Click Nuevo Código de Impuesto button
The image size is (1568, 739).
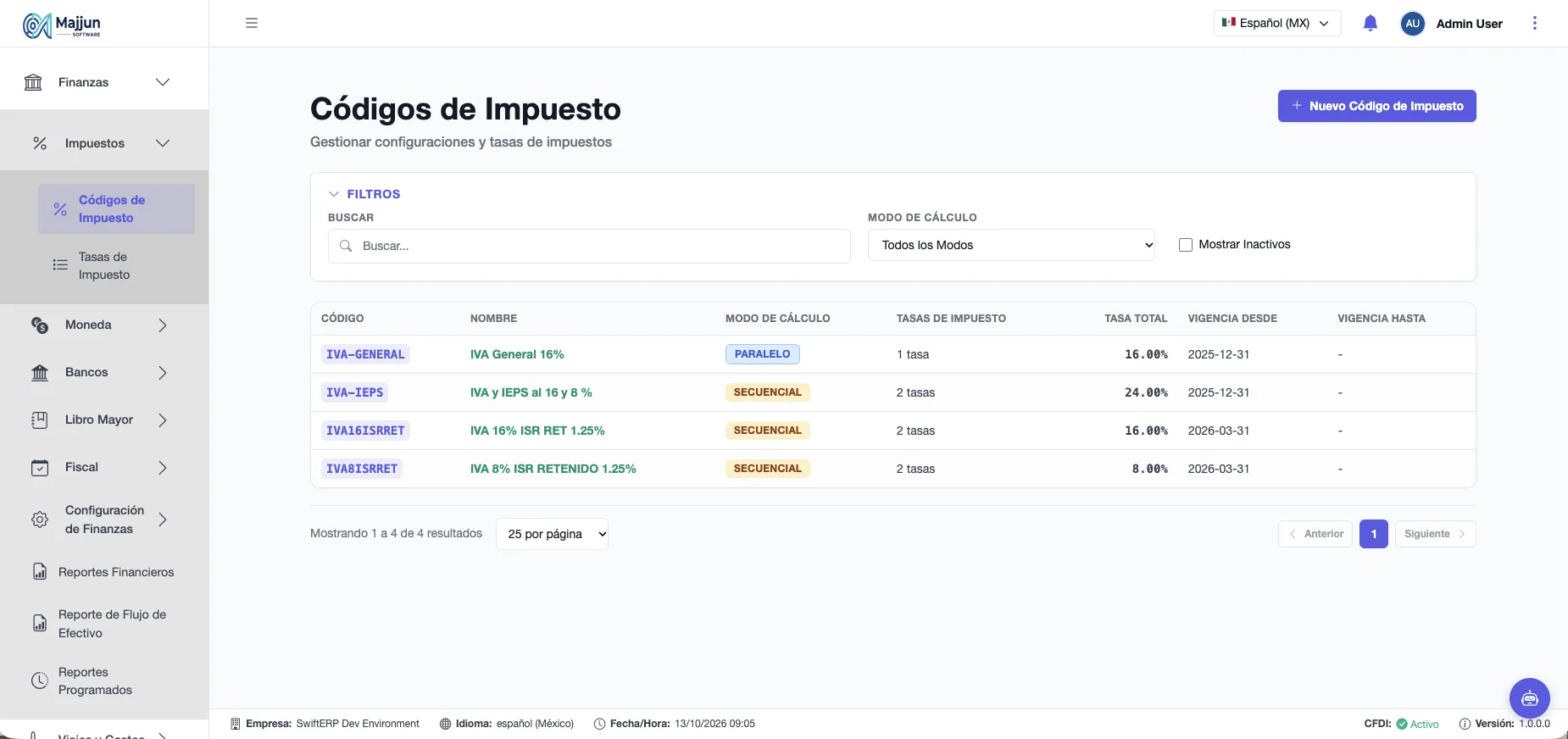tap(1377, 106)
